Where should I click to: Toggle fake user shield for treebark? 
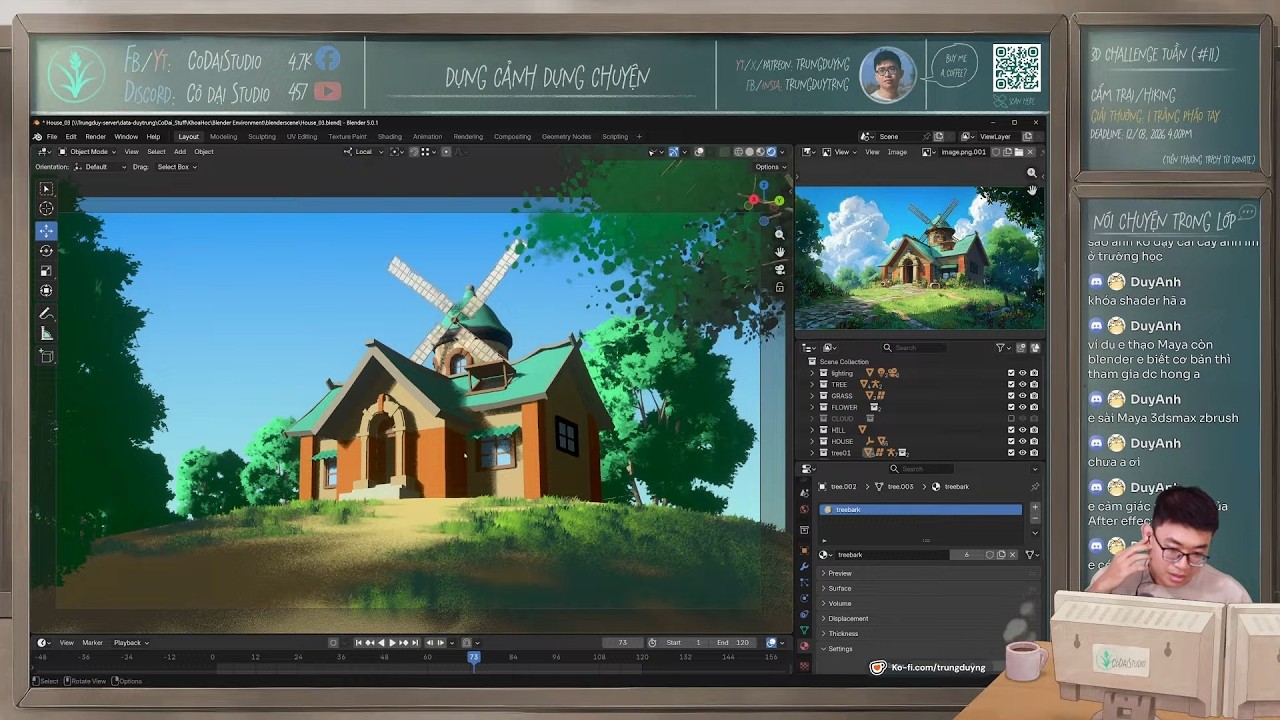(990, 555)
